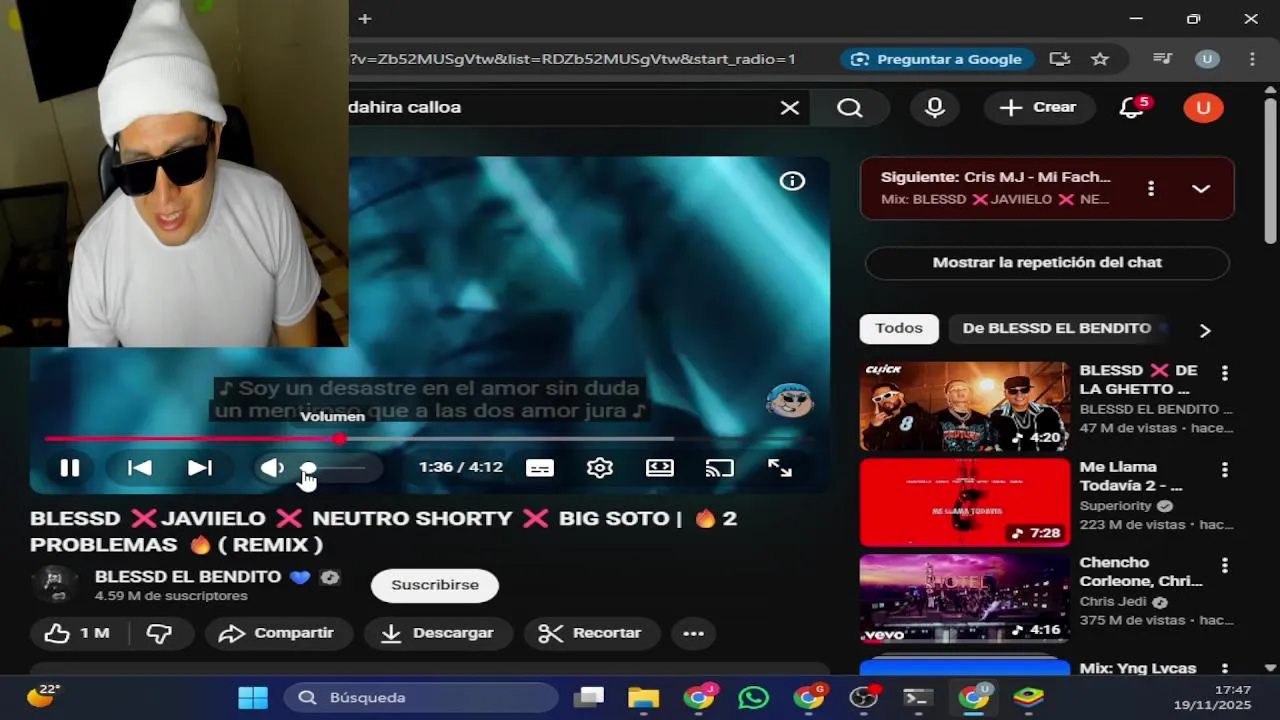Image resolution: width=1280 pixels, height=720 pixels.
Task: Click the Suscribirse button
Action: (435, 585)
